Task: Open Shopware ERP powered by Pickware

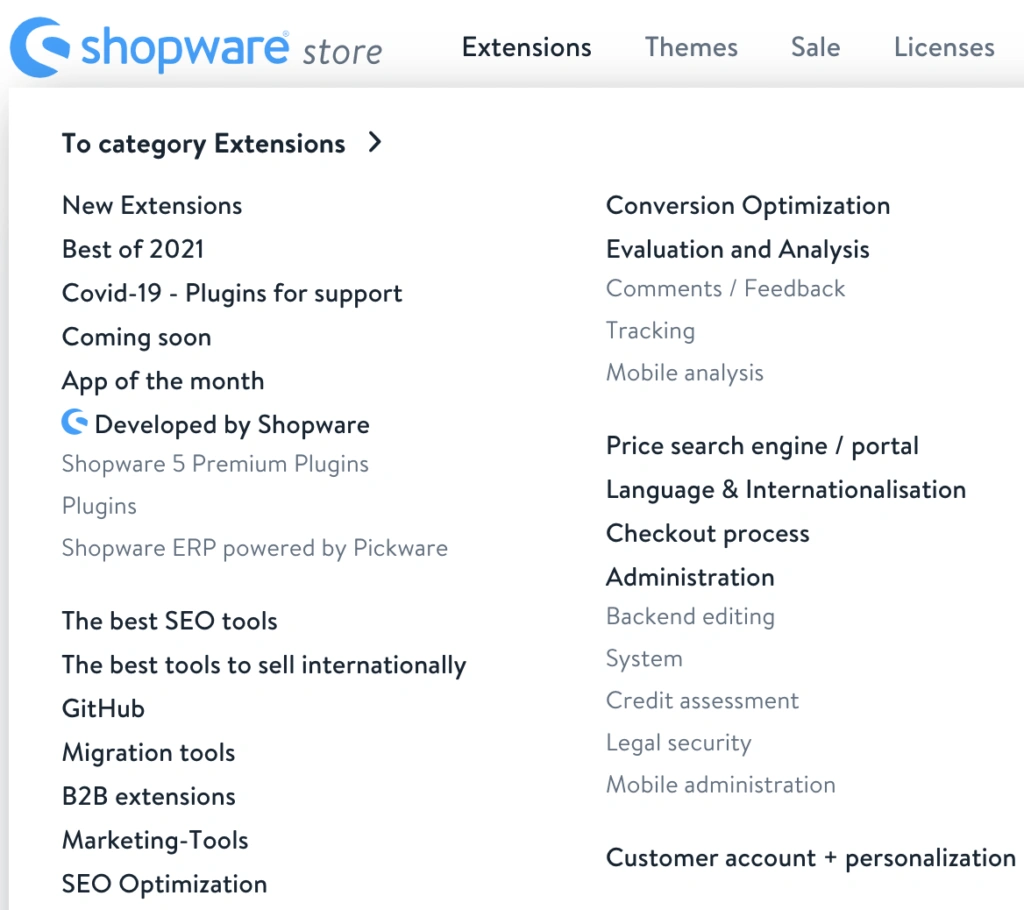Action: pyautogui.click(x=255, y=548)
